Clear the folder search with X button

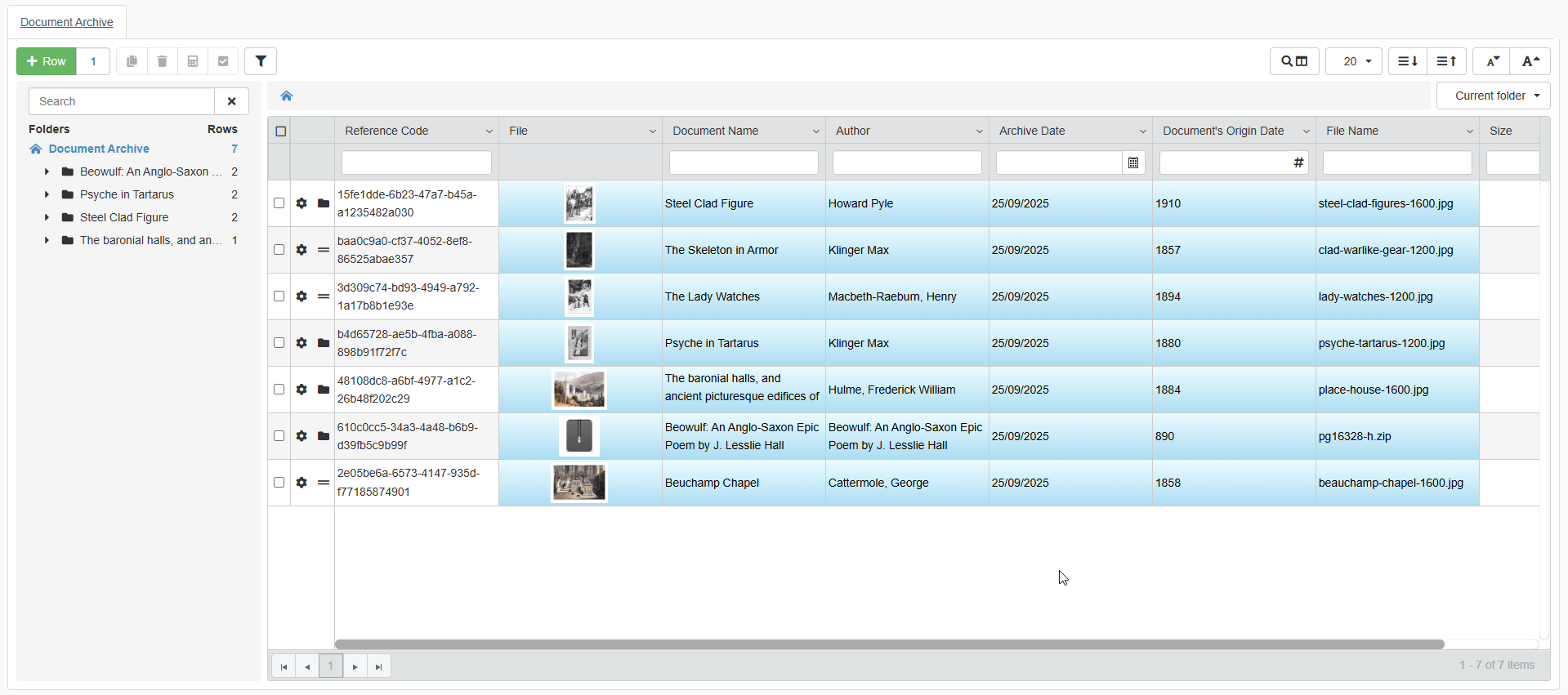click(232, 101)
